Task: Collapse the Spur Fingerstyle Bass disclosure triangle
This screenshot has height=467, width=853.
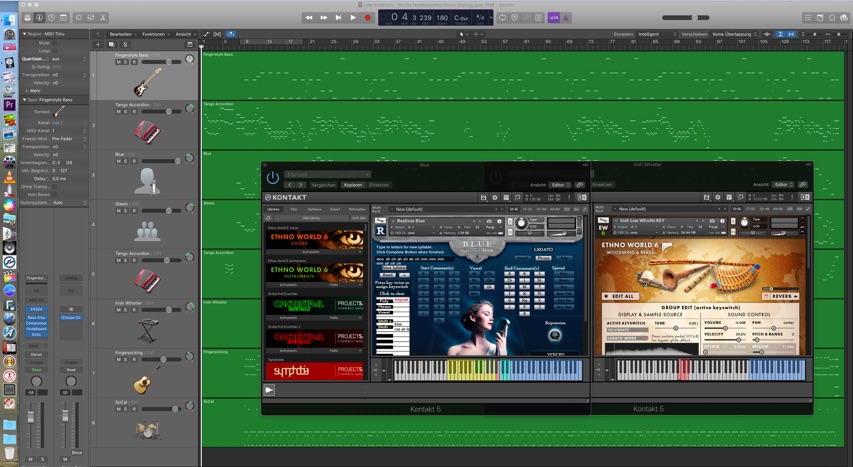Action: click(x=24, y=100)
